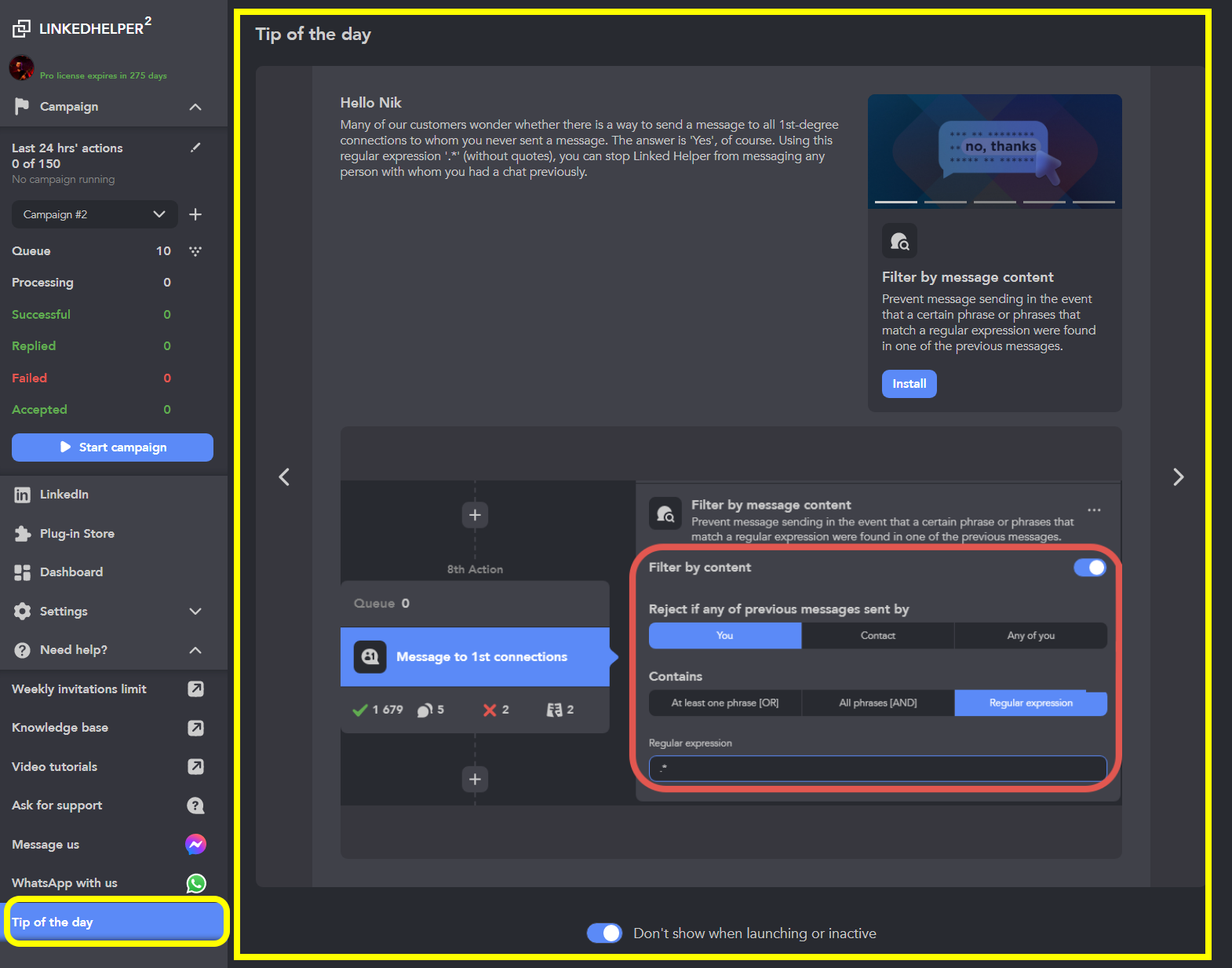This screenshot has height=968, width=1232.
Task: Toggle Filter by content switch
Action: click(x=1090, y=568)
